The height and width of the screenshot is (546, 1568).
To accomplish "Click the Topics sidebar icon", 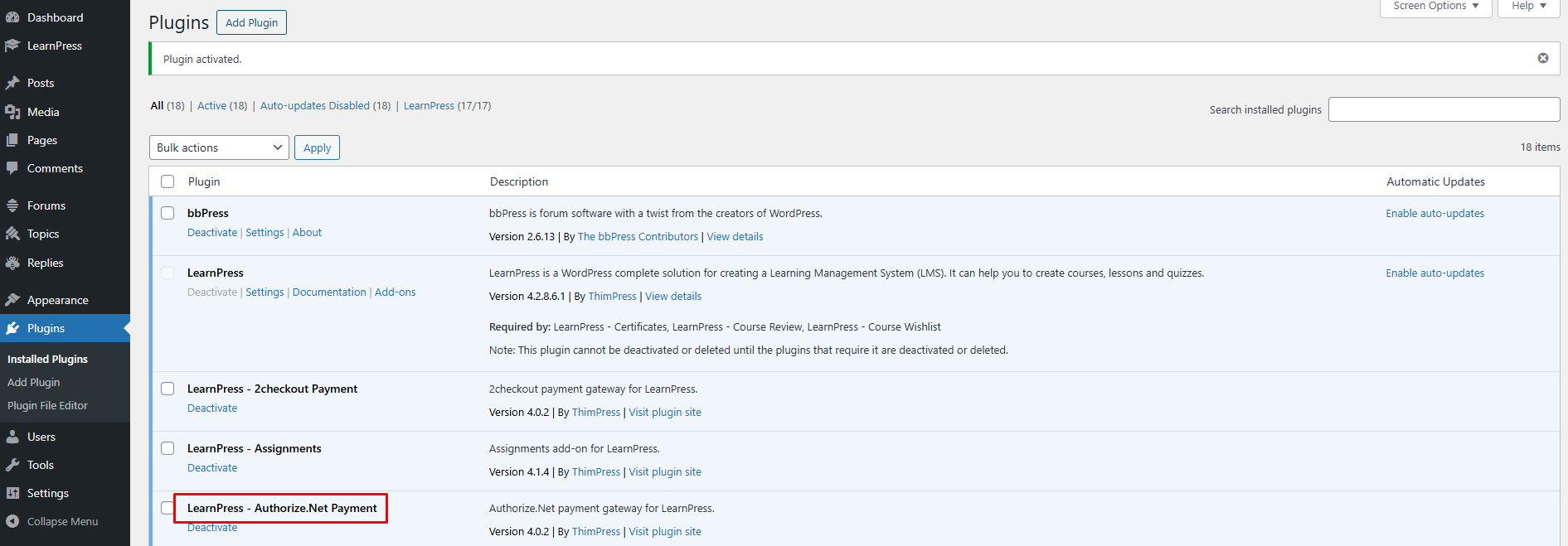I will pos(12,234).
